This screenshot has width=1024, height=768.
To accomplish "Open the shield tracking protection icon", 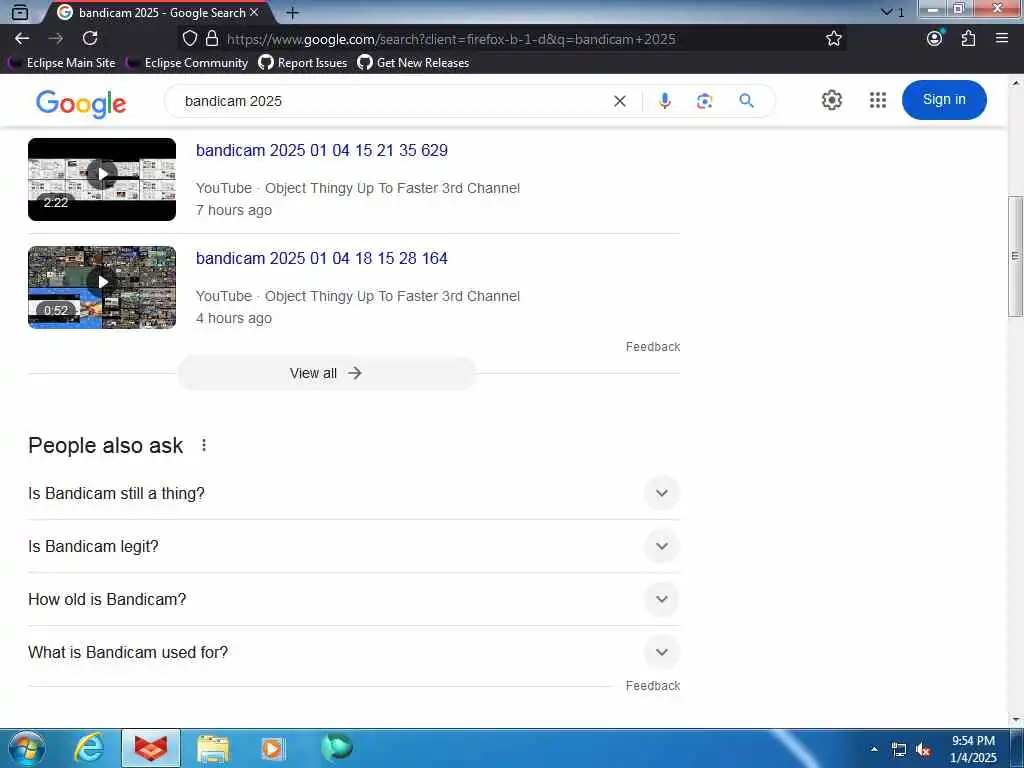I will (189, 39).
